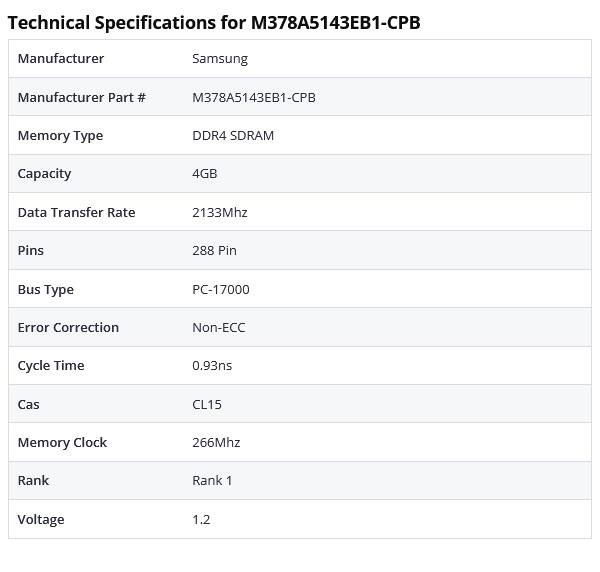Select the heading 'Technical Specifications for M378A5143EB1-CPB'
Image resolution: width=600 pixels, height=572 pixels.
[x=214, y=23]
